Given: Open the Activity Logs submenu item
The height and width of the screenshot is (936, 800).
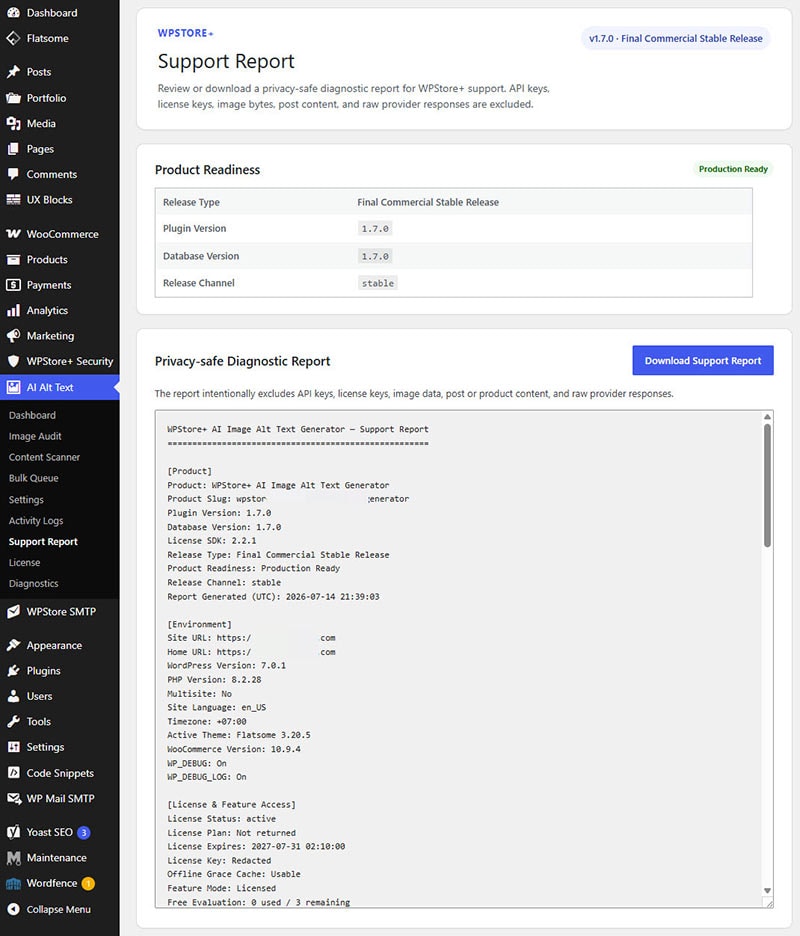Looking at the screenshot, I should (36, 521).
